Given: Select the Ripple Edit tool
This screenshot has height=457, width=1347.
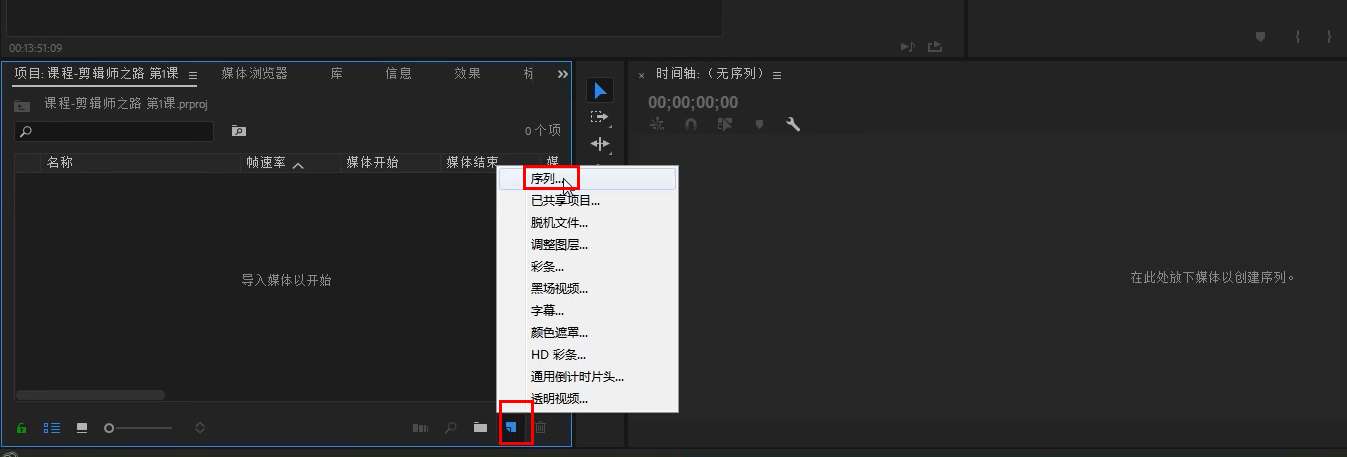Looking at the screenshot, I should [599, 144].
